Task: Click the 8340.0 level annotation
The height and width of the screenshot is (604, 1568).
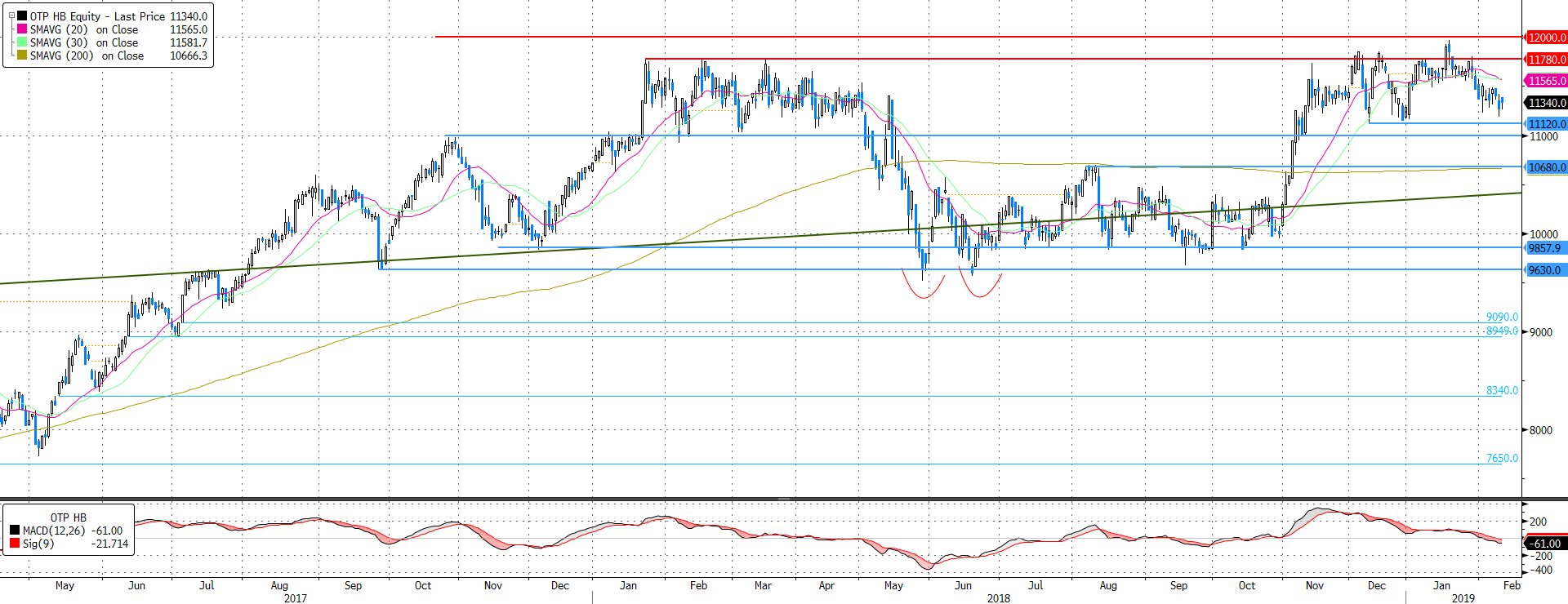Action: tap(1502, 390)
